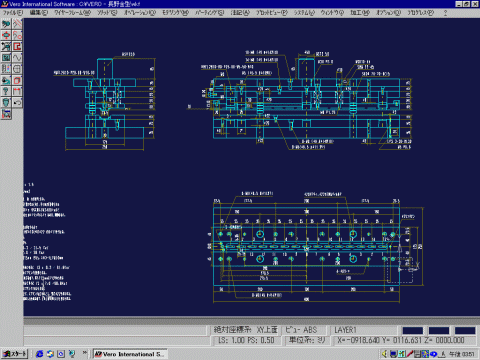Image resolution: width=480 pixels, height=360 pixels.
Task: Click the first dark blue color swatch
Action: click(413, 330)
